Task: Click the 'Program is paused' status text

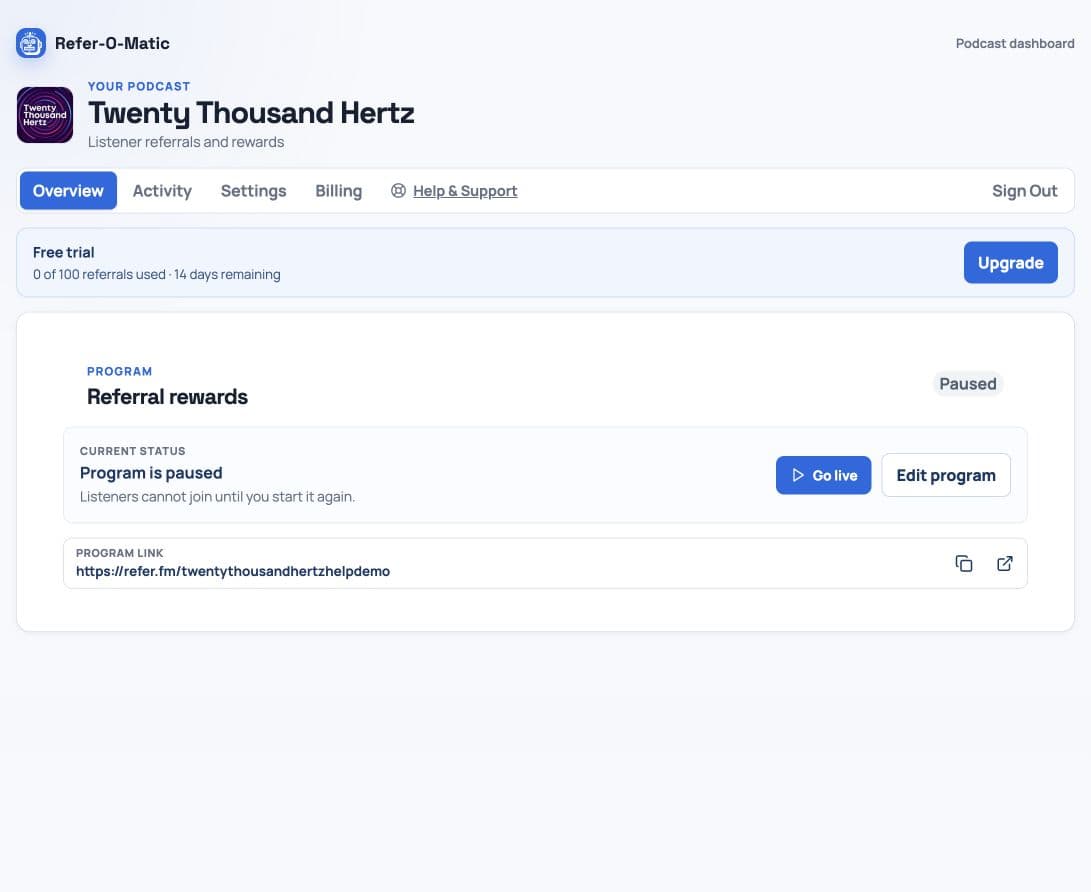Action: click(151, 473)
